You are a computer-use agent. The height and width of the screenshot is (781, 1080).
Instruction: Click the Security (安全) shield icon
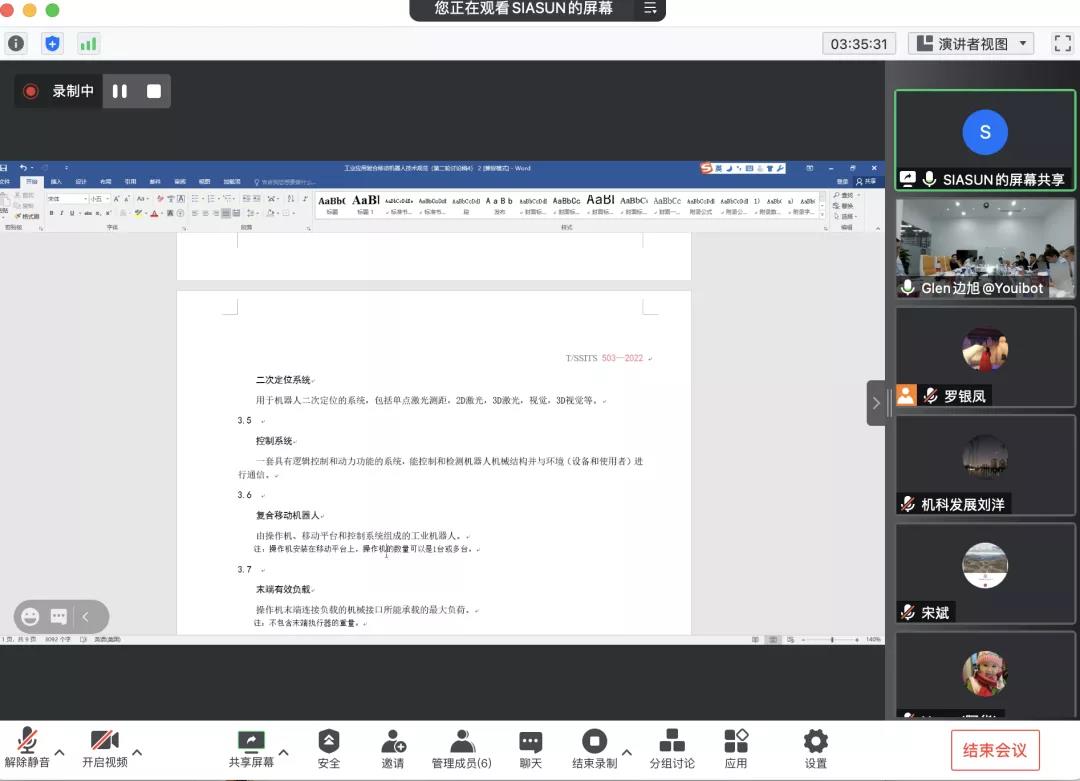tap(328, 742)
